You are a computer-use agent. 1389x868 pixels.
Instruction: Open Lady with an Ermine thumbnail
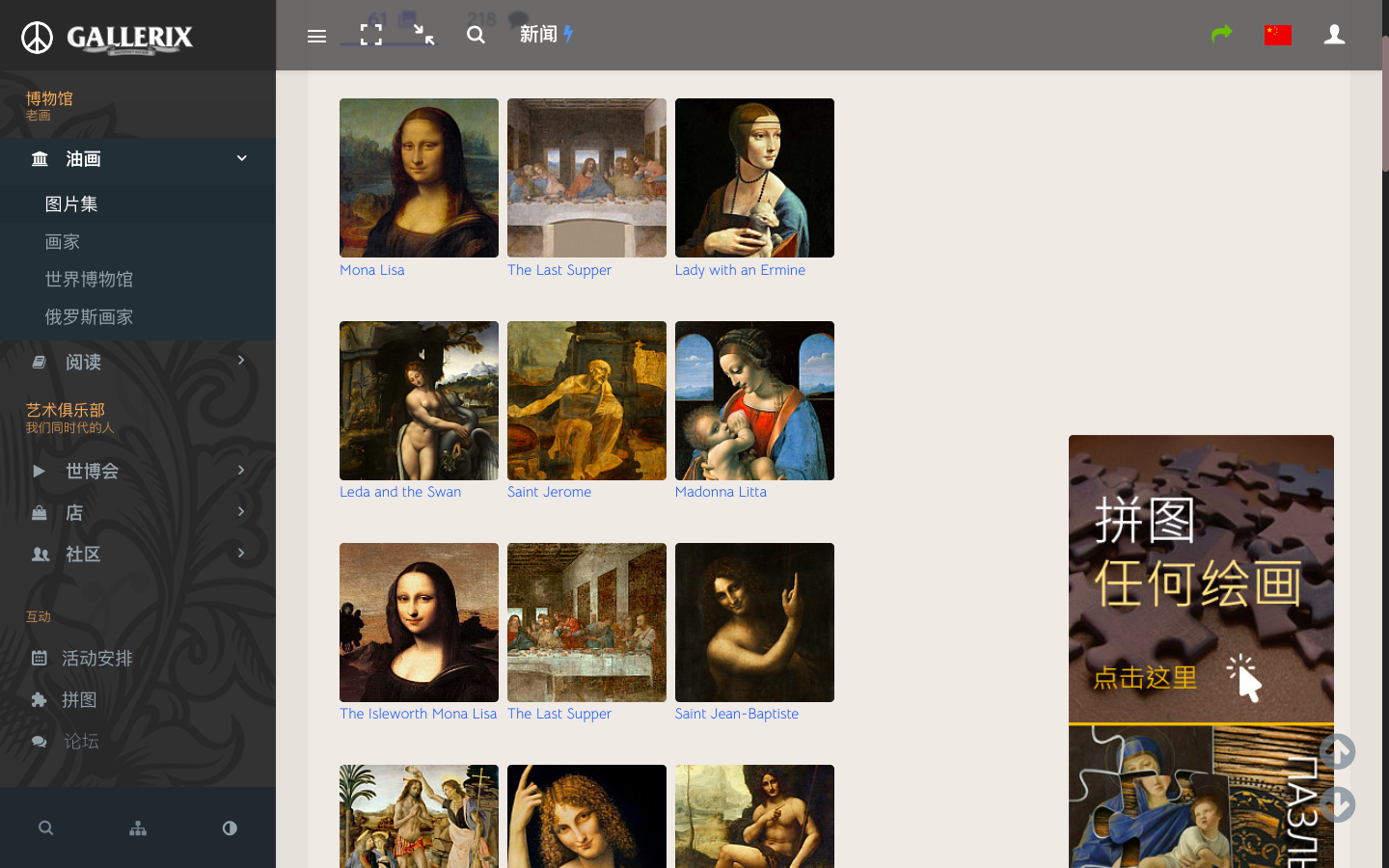pyautogui.click(x=754, y=177)
